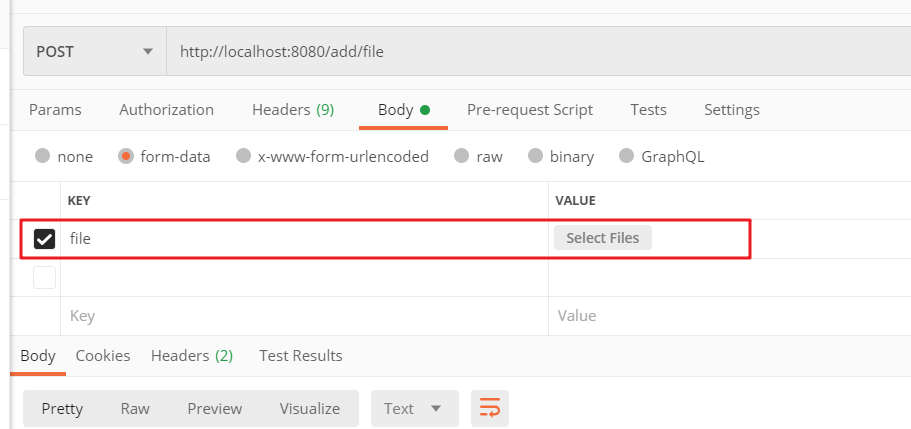Screen dimensions: 911x429
Task: Switch response view to Visualize
Action: (x=310, y=409)
